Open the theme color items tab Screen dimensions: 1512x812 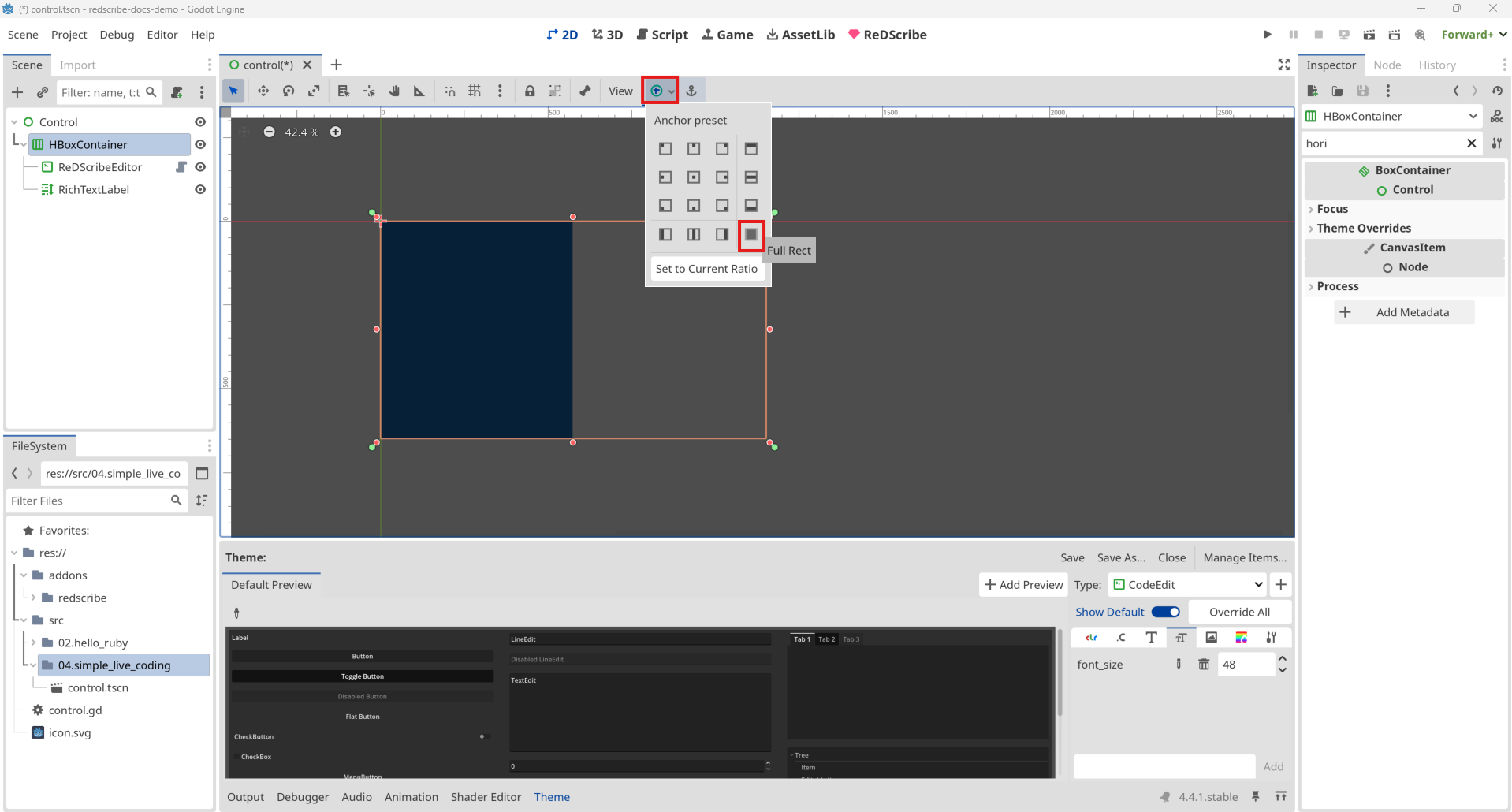pos(1091,638)
